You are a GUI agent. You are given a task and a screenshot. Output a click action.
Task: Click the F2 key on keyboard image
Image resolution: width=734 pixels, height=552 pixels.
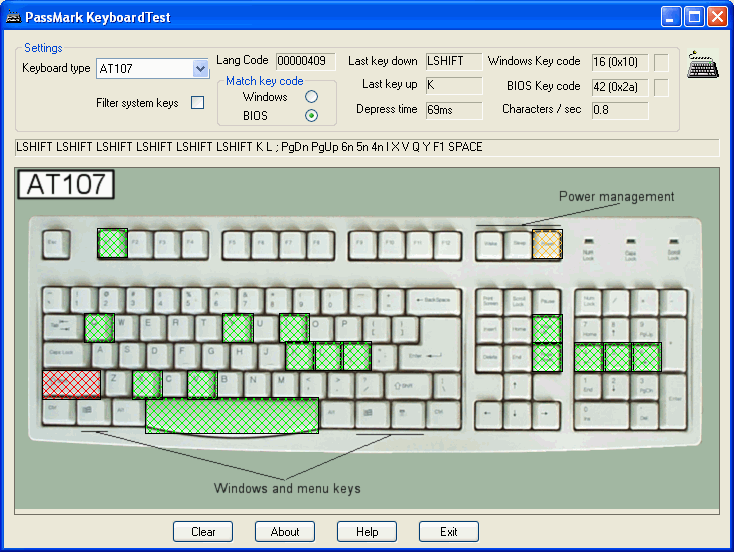[139, 244]
